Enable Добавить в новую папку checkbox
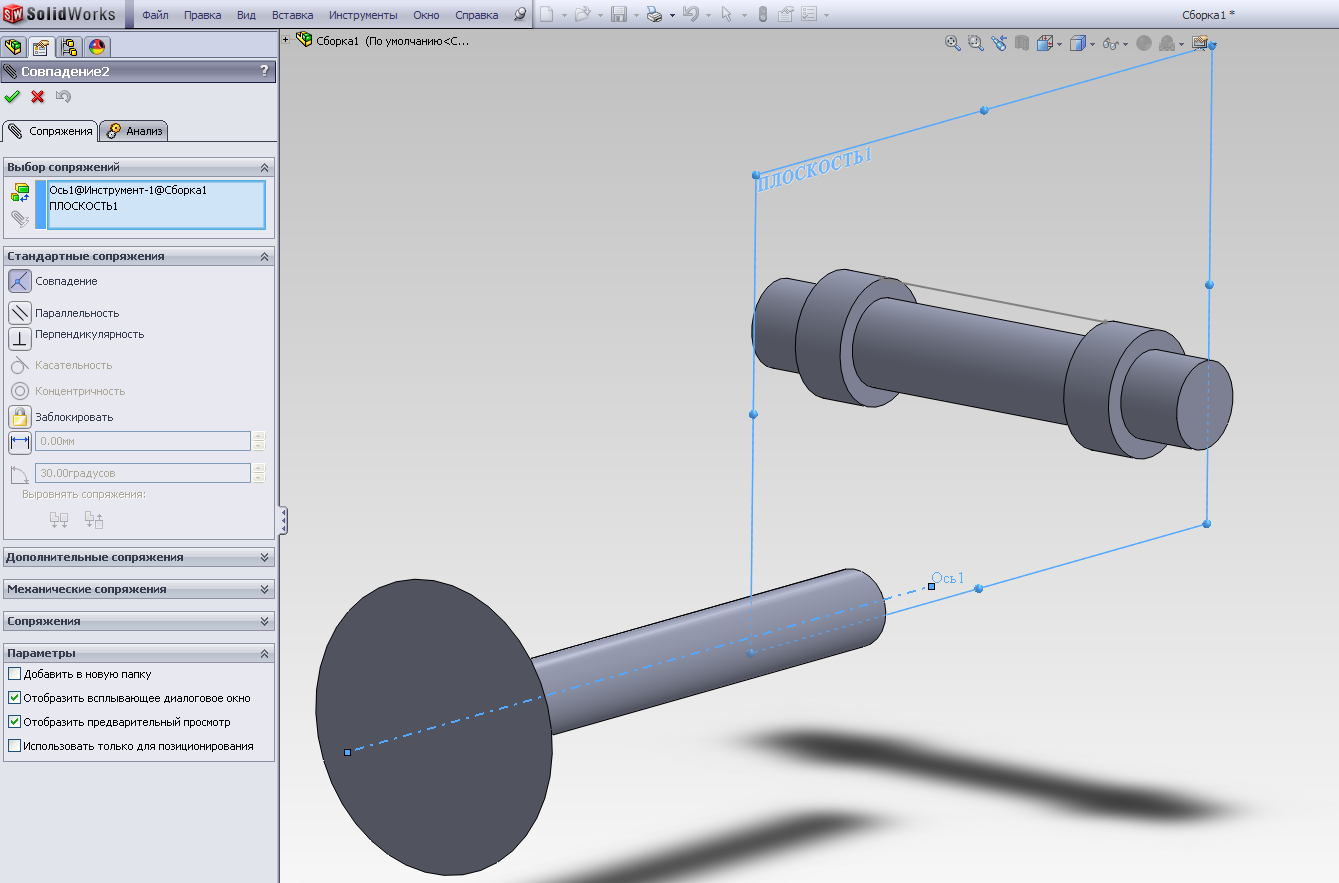Viewport: 1339px width, 883px height. click(14, 674)
